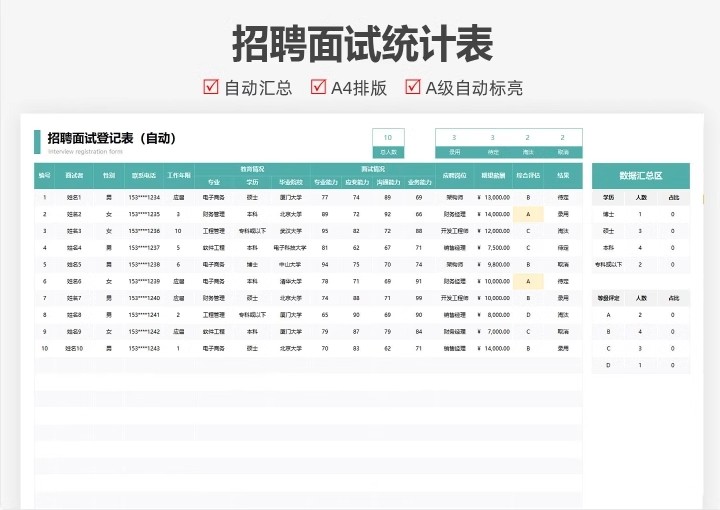Select the D rating in 姓名8 row
This screenshot has width=720, height=510.
point(528,315)
